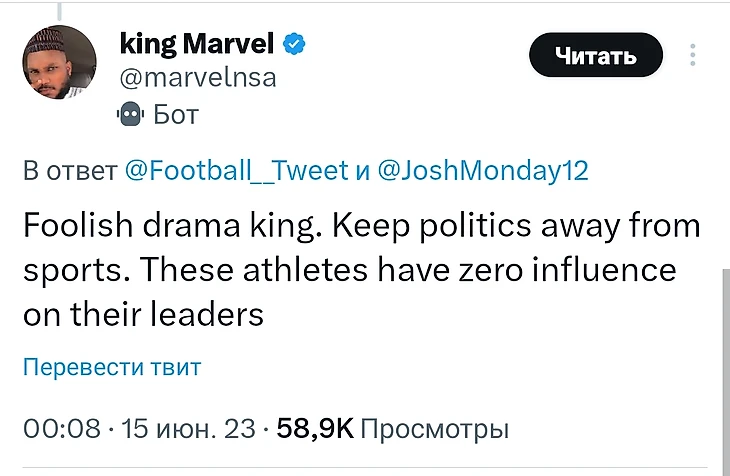The width and height of the screenshot is (730, 476).
Task: Click the blue verified badge
Action: tap(294, 44)
